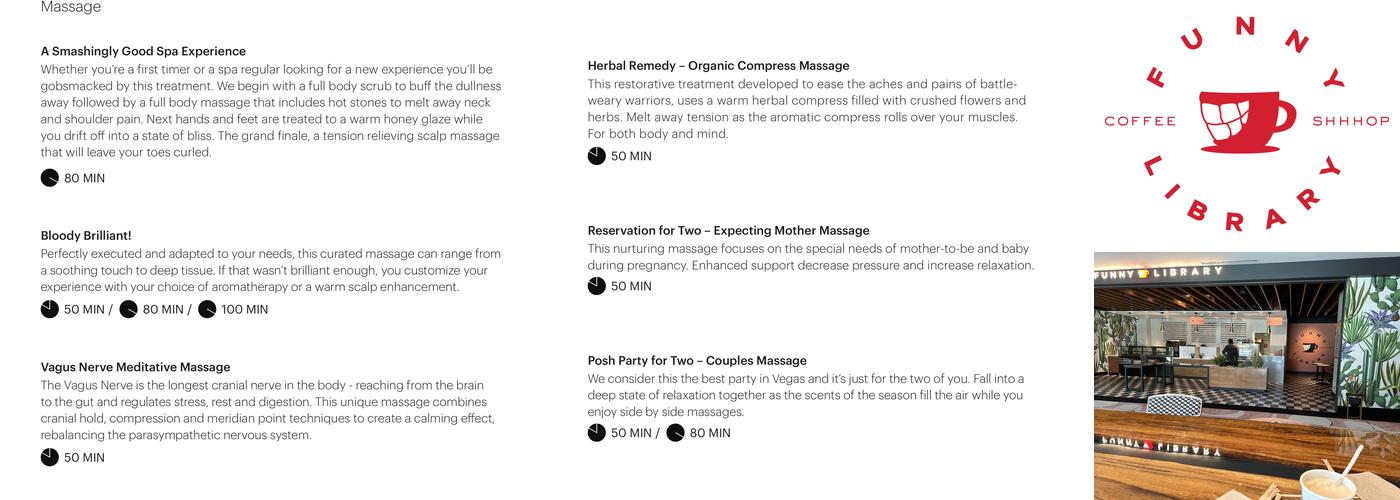Click the 50 MIN clock icon under Couples Massage
1400x500 pixels.
click(596, 433)
